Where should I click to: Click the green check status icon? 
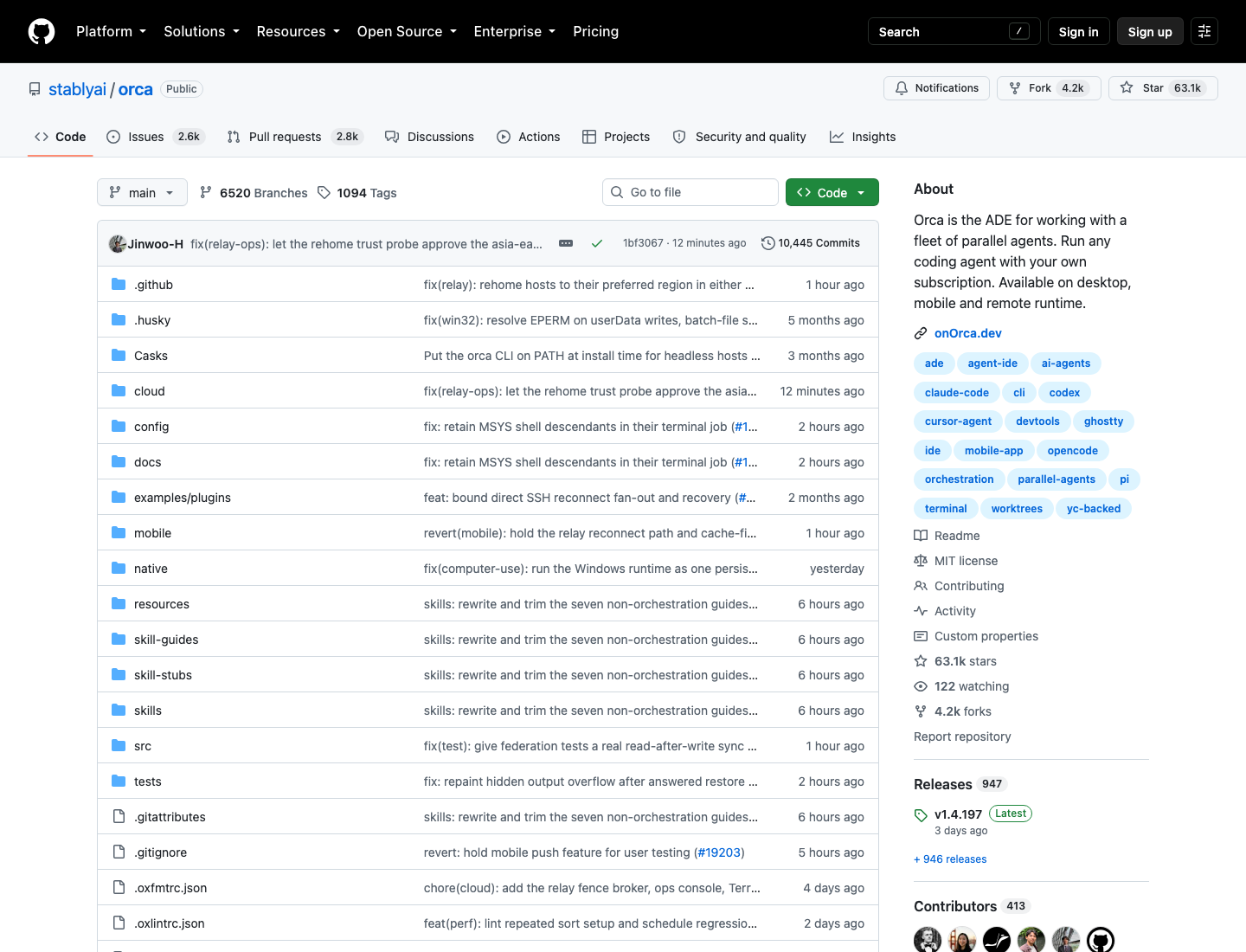[x=597, y=243]
